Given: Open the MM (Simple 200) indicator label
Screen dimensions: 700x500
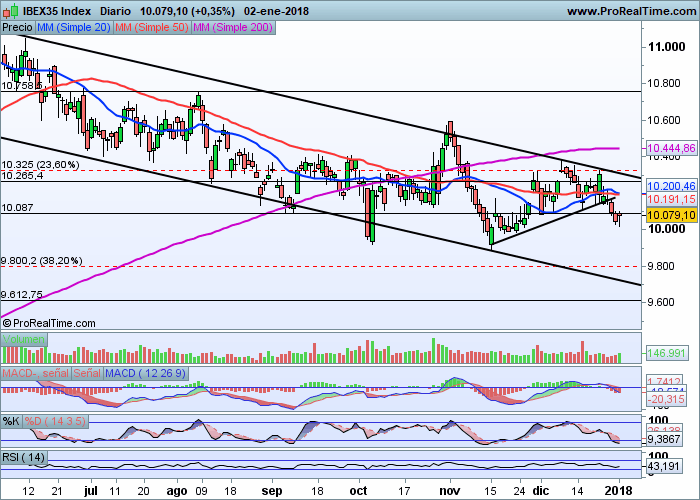Looking at the screenshot, I should pyautogui.click(x=233, y=28).
